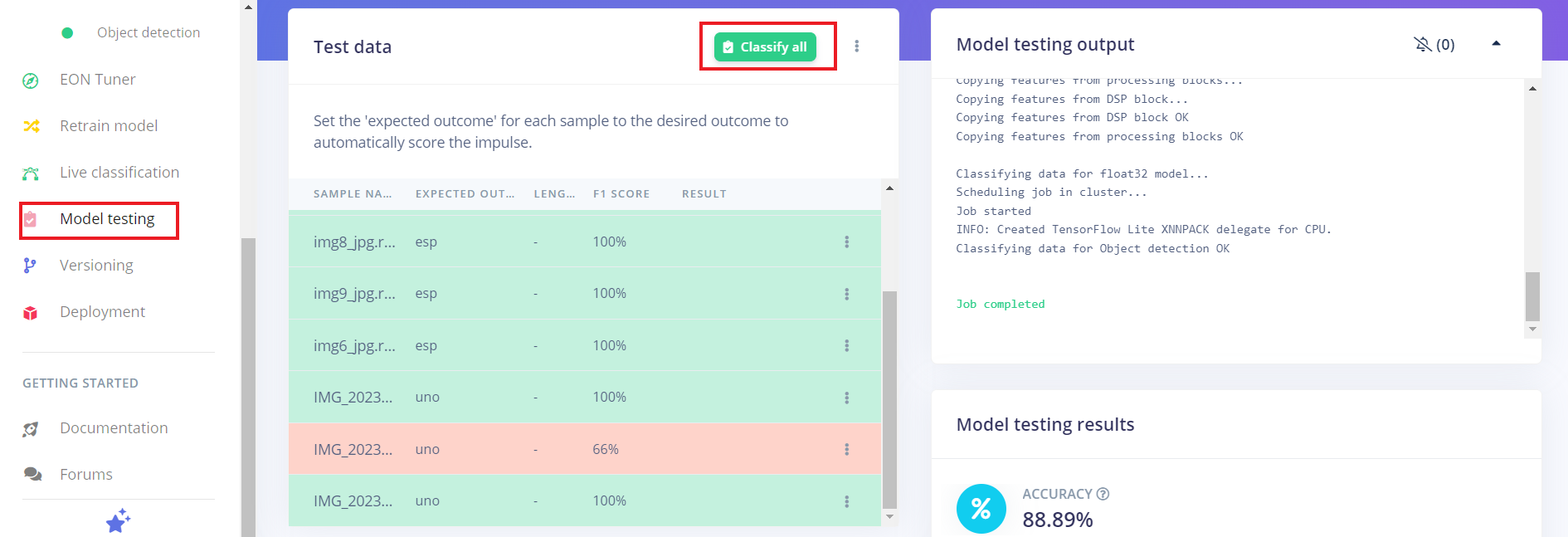The height and width of the screenshot is (537, 1568).
Task: Select the red 66% F1 score row
Action: click(584, 449)
